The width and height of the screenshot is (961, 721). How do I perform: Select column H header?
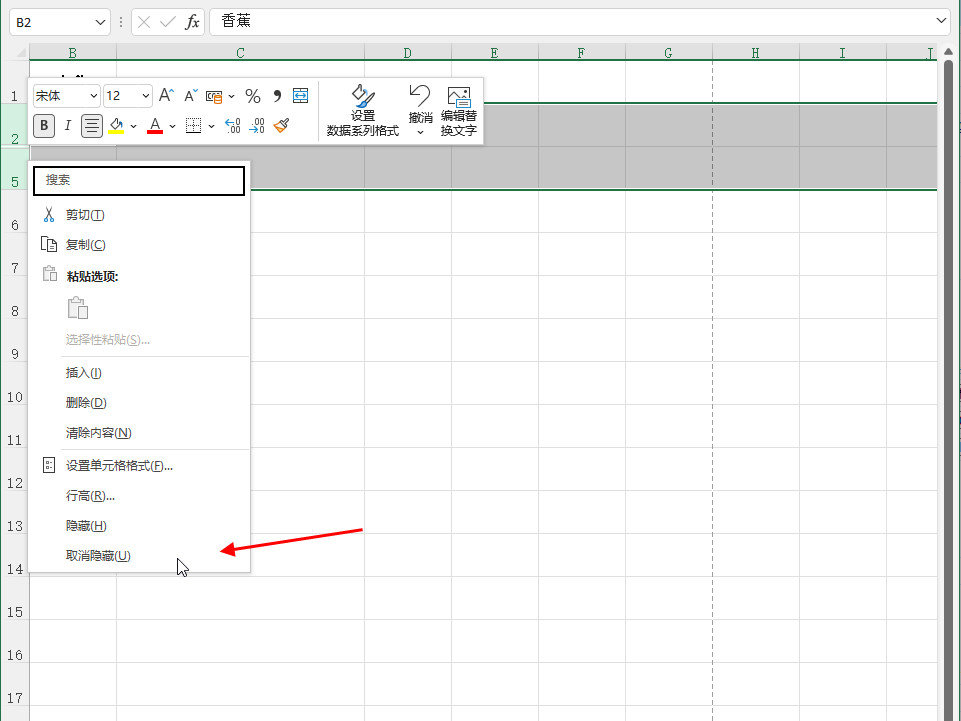coord(756,53)
